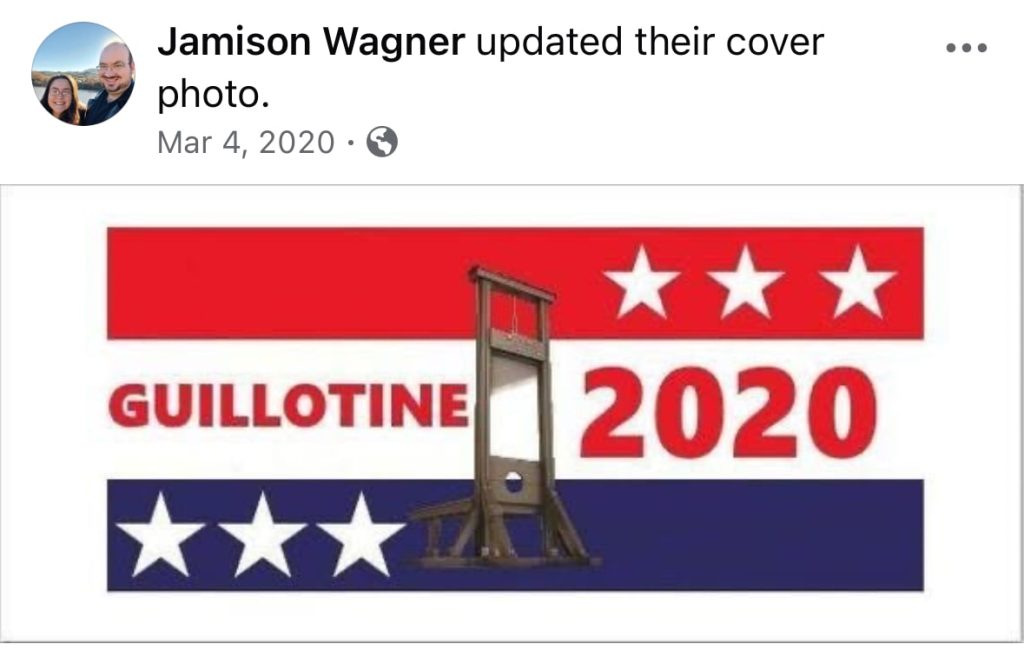
Task: Click the word "photo." under the name
Action: pyautogui.click(x=214, y=95)
